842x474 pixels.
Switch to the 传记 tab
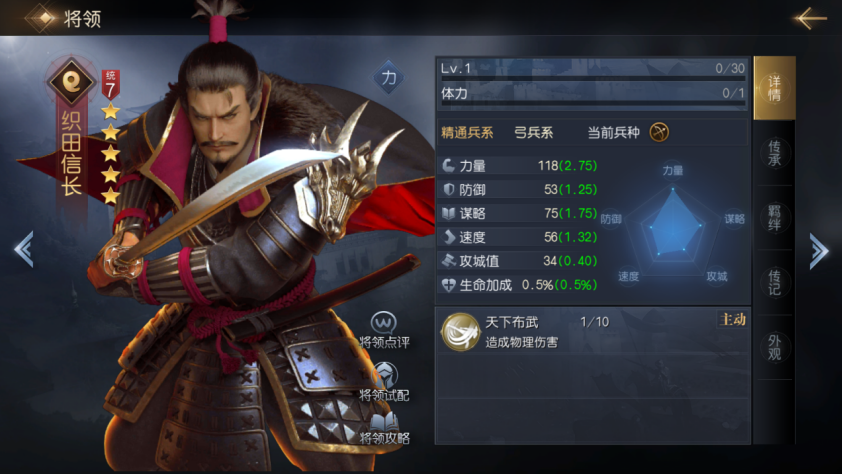774,282
